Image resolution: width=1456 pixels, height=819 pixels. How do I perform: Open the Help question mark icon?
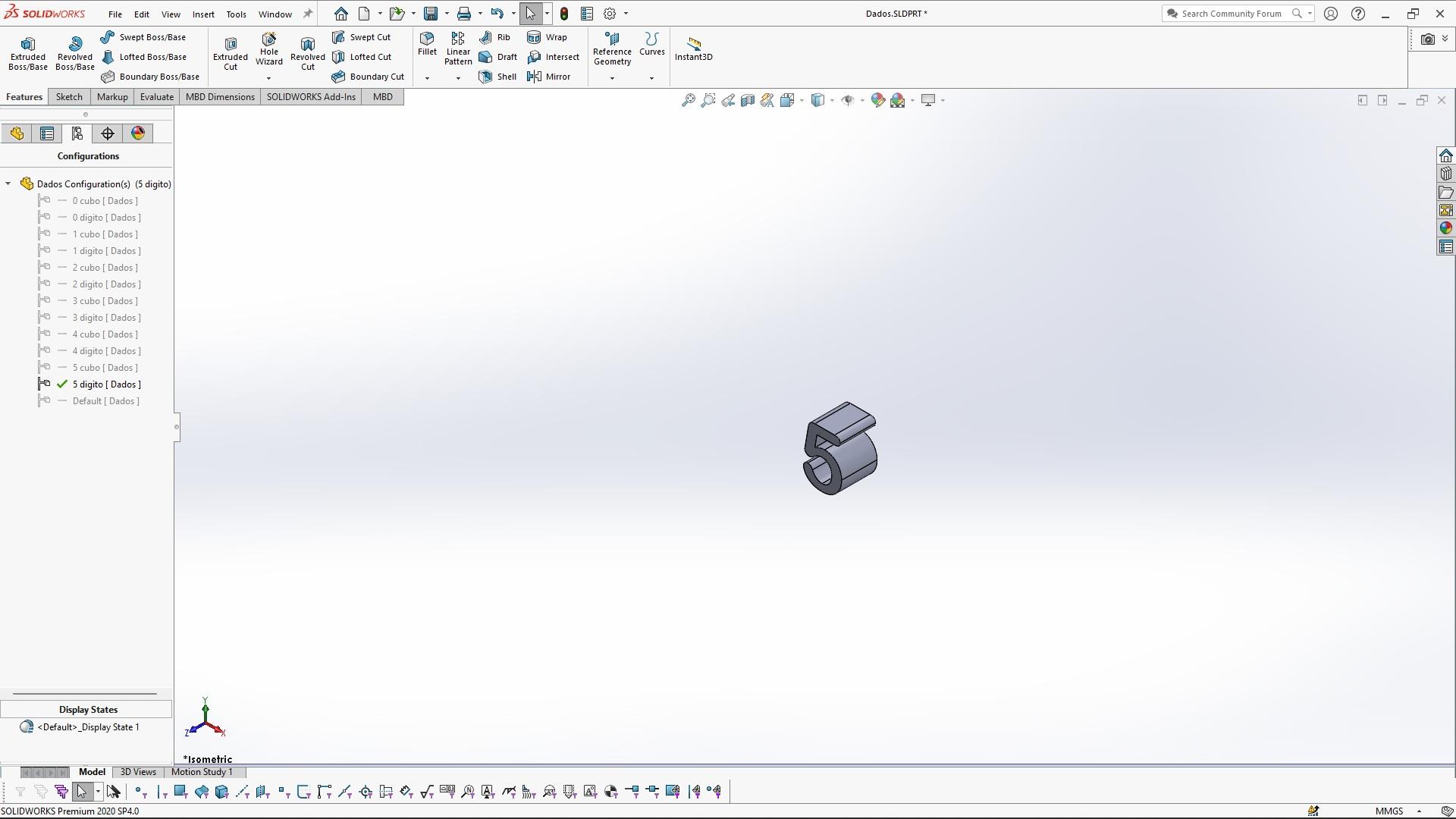point(1358,14)
